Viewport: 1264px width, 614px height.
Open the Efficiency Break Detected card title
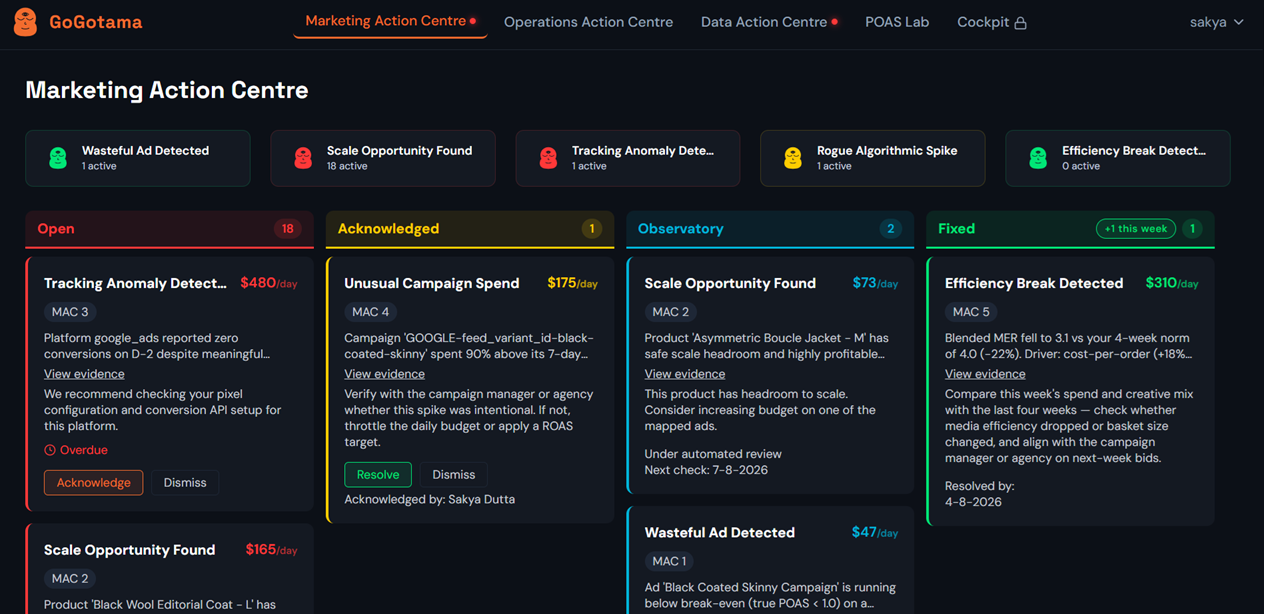click(x=1034, y=283)
